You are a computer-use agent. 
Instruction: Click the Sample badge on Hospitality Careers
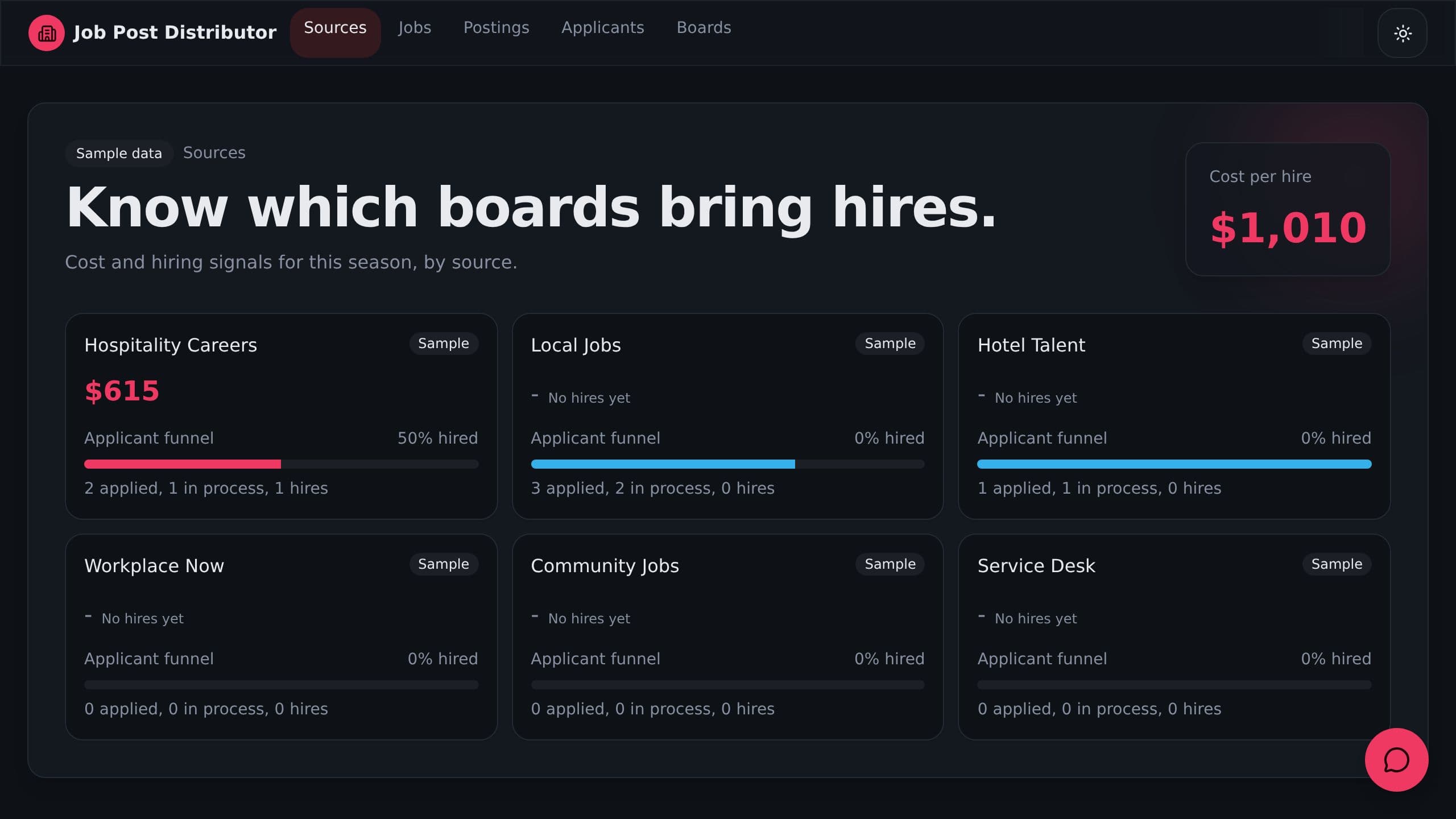pyautogui.click(x=444, y=344)
